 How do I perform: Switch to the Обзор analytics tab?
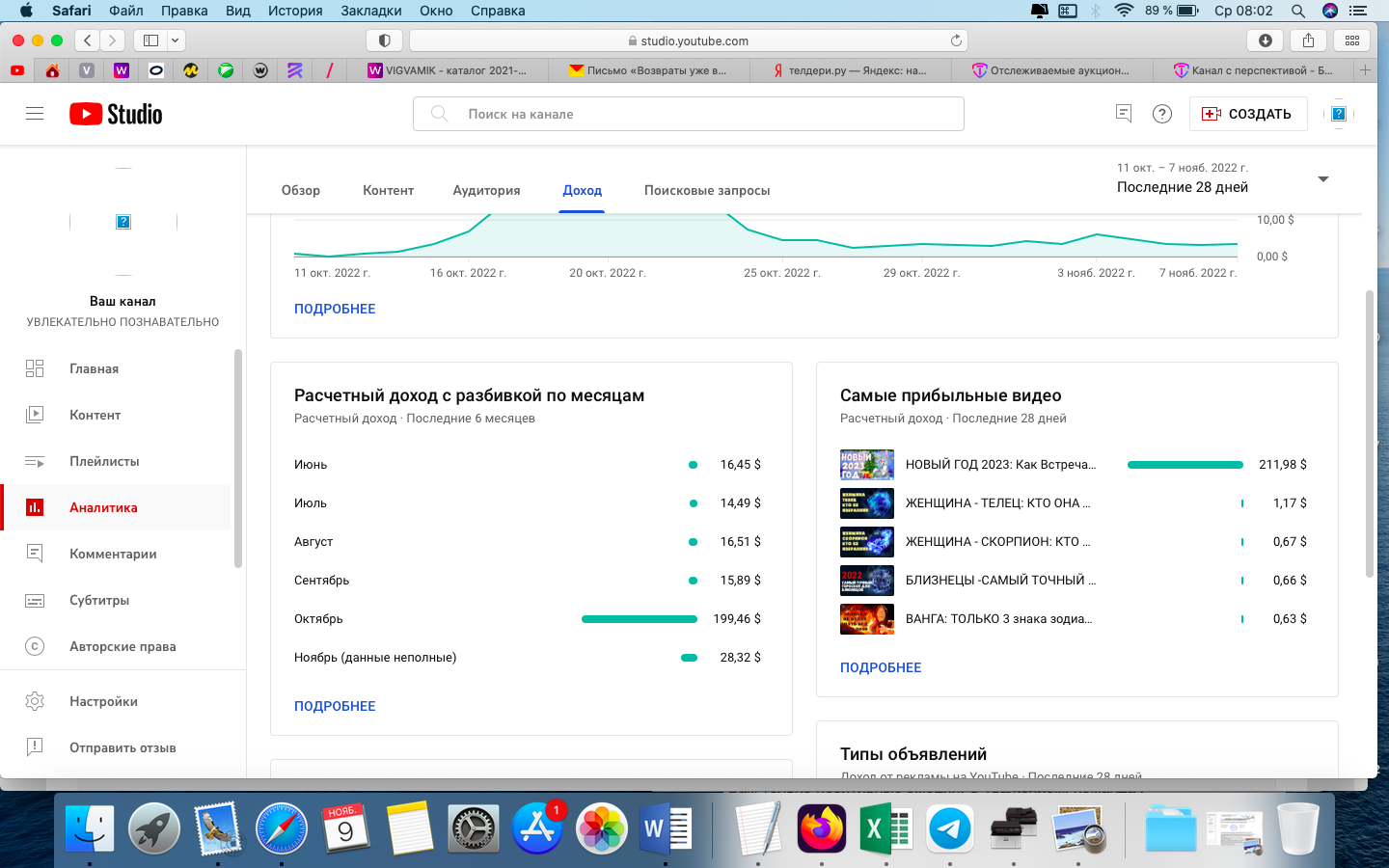[301, 190]
